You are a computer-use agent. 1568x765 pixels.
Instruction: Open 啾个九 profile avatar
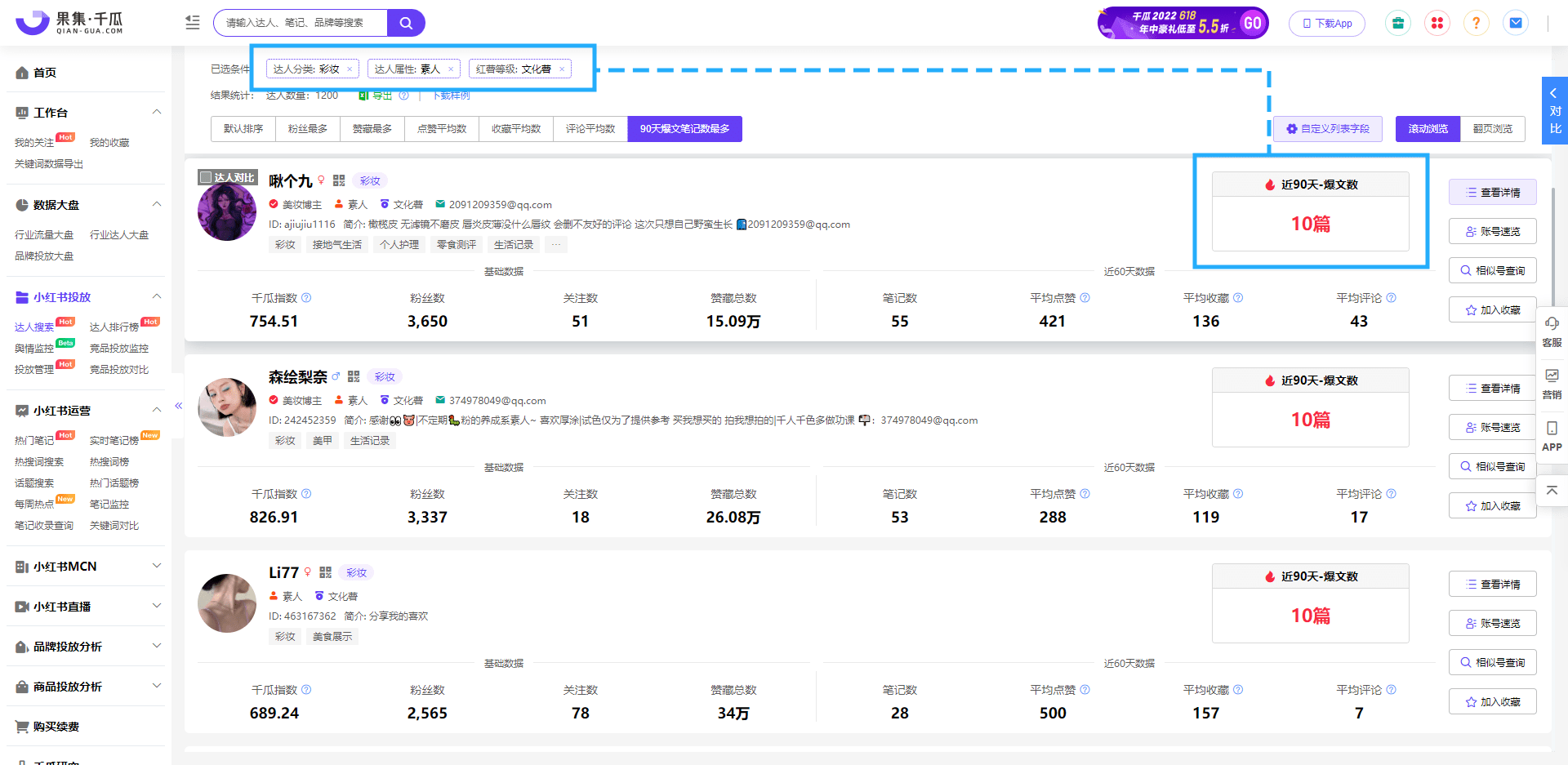coord(227,212)
